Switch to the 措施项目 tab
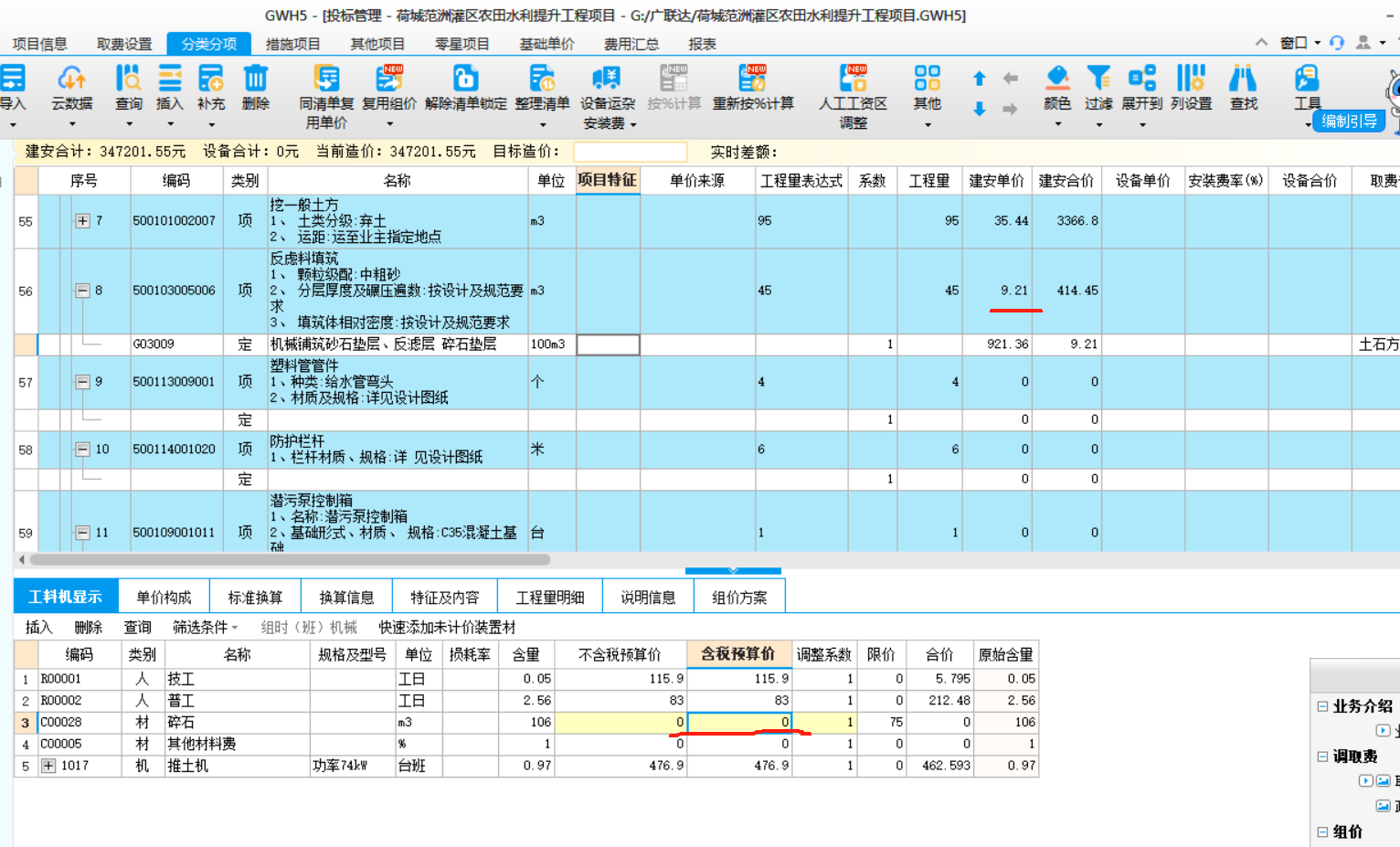The height and width of the screenshot is (847, 1400). coord(292,44)
